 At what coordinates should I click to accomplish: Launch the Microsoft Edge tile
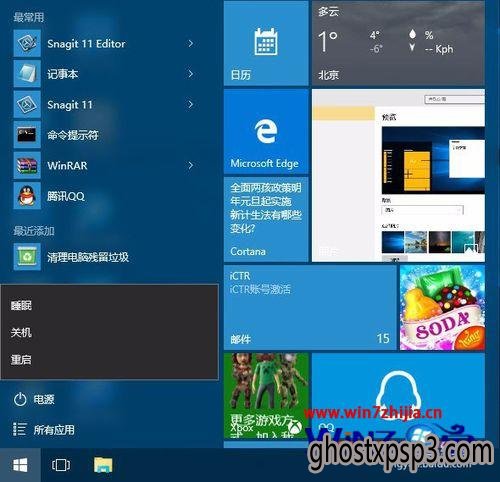pyautogui.click(x=266, y=131)
